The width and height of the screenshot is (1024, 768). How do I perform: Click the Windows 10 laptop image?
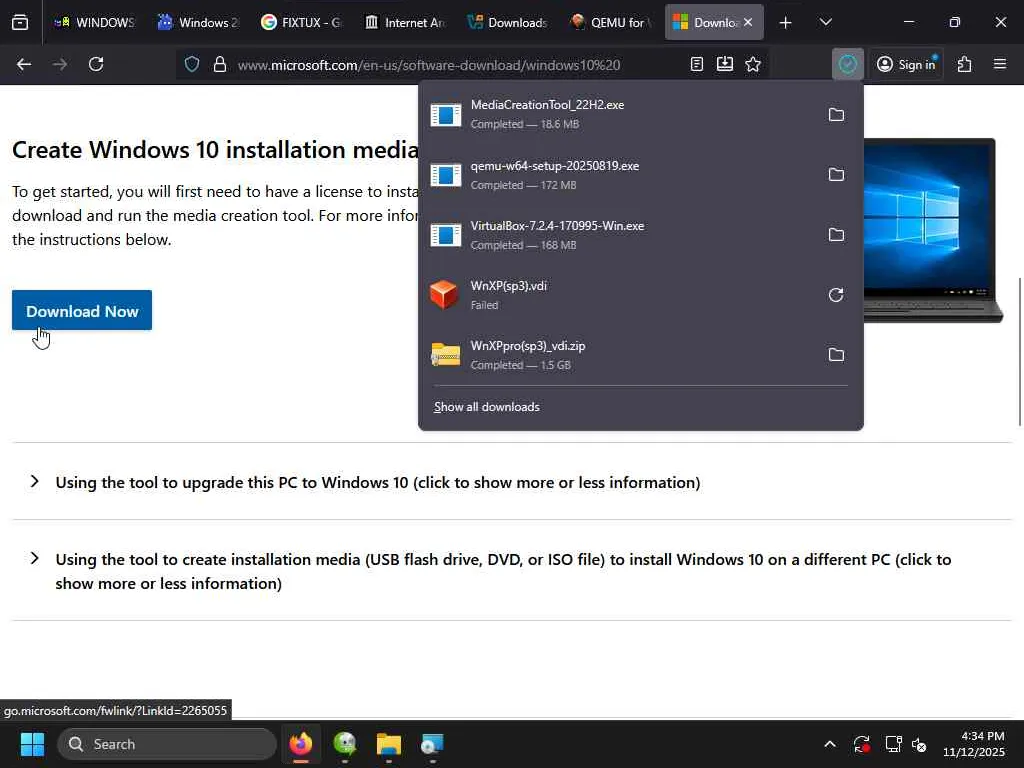[x=933, y=231]
